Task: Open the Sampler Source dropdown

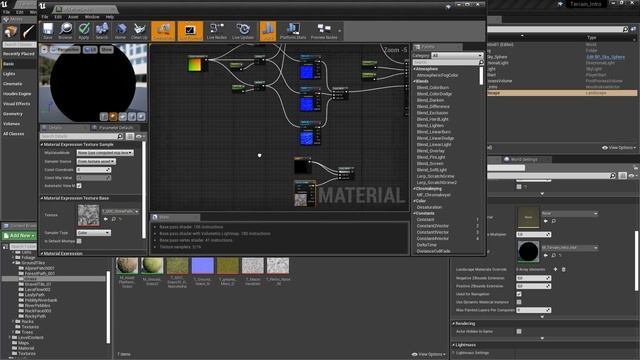Action: (96, 161)
